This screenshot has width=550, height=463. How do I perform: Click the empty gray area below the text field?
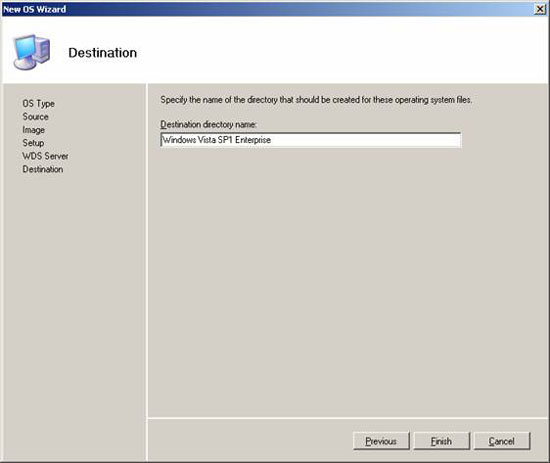347,281
